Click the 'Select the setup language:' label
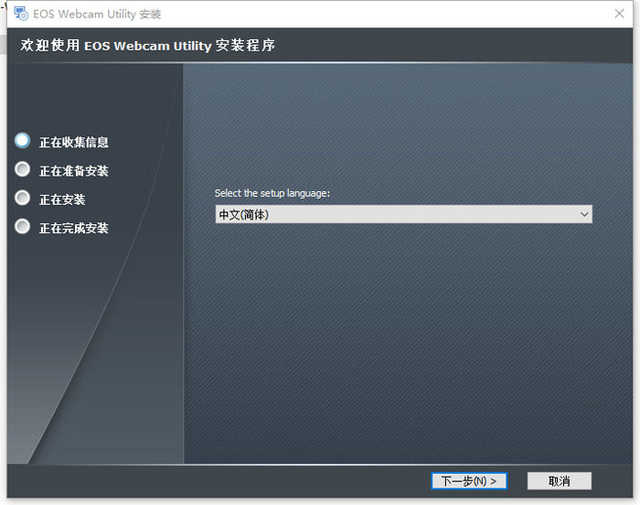Screen dimensions: 640x505 272,193
